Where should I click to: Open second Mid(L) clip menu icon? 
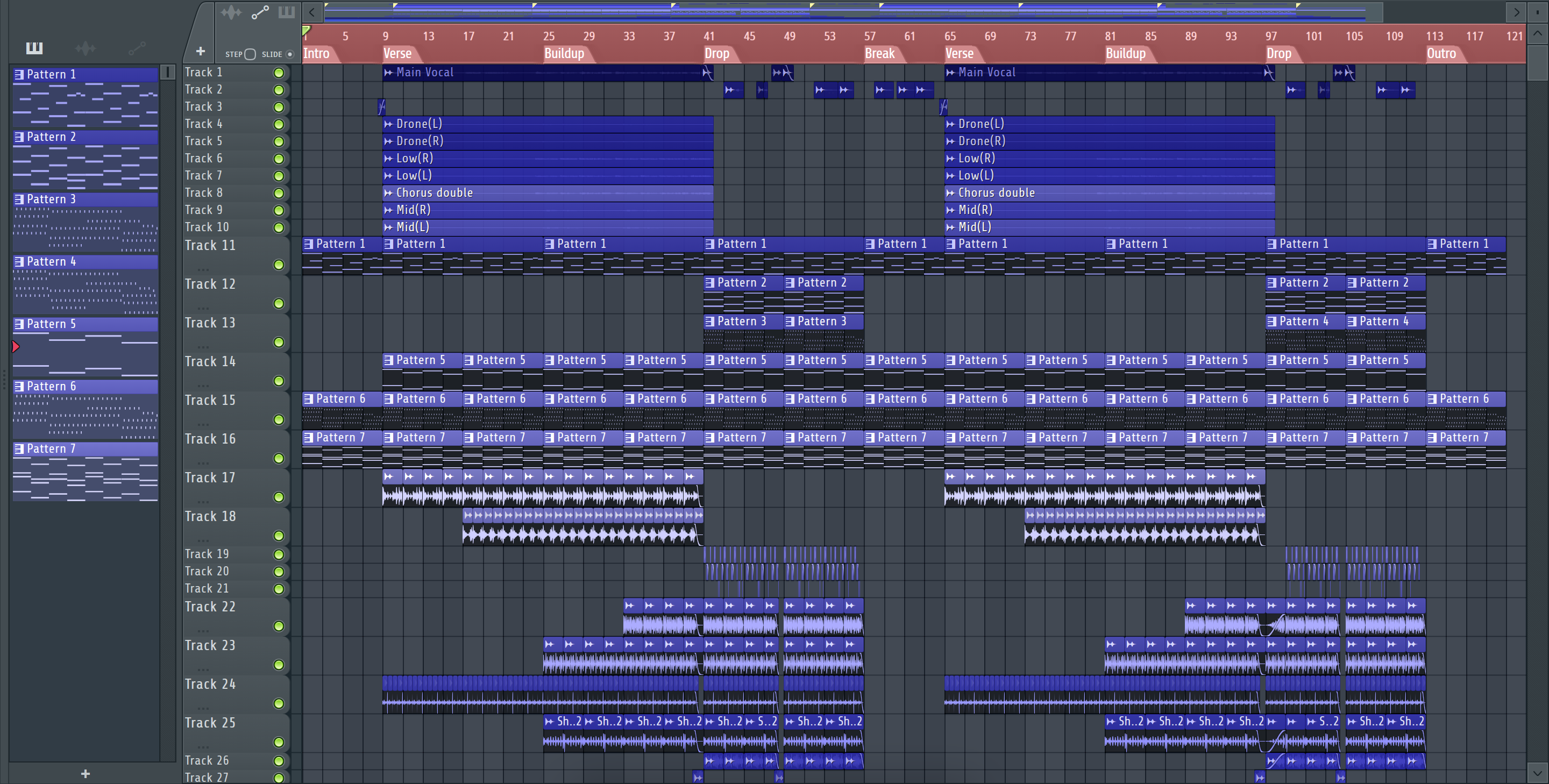click(x=950, y=227)
